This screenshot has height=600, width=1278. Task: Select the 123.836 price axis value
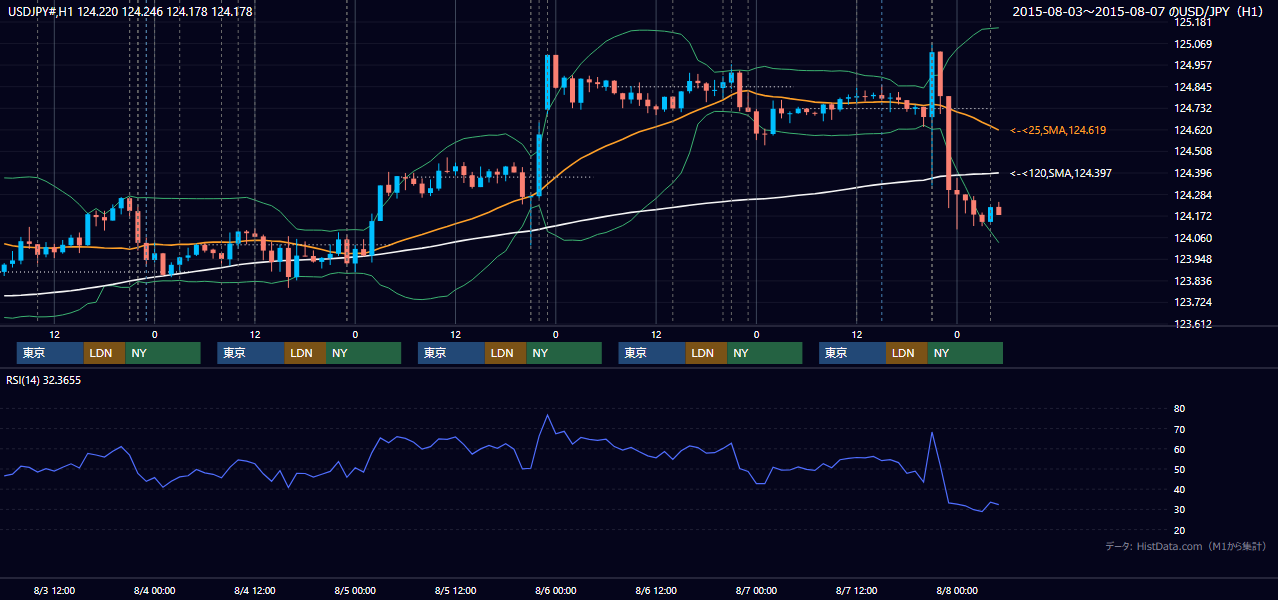[1193, 281]
